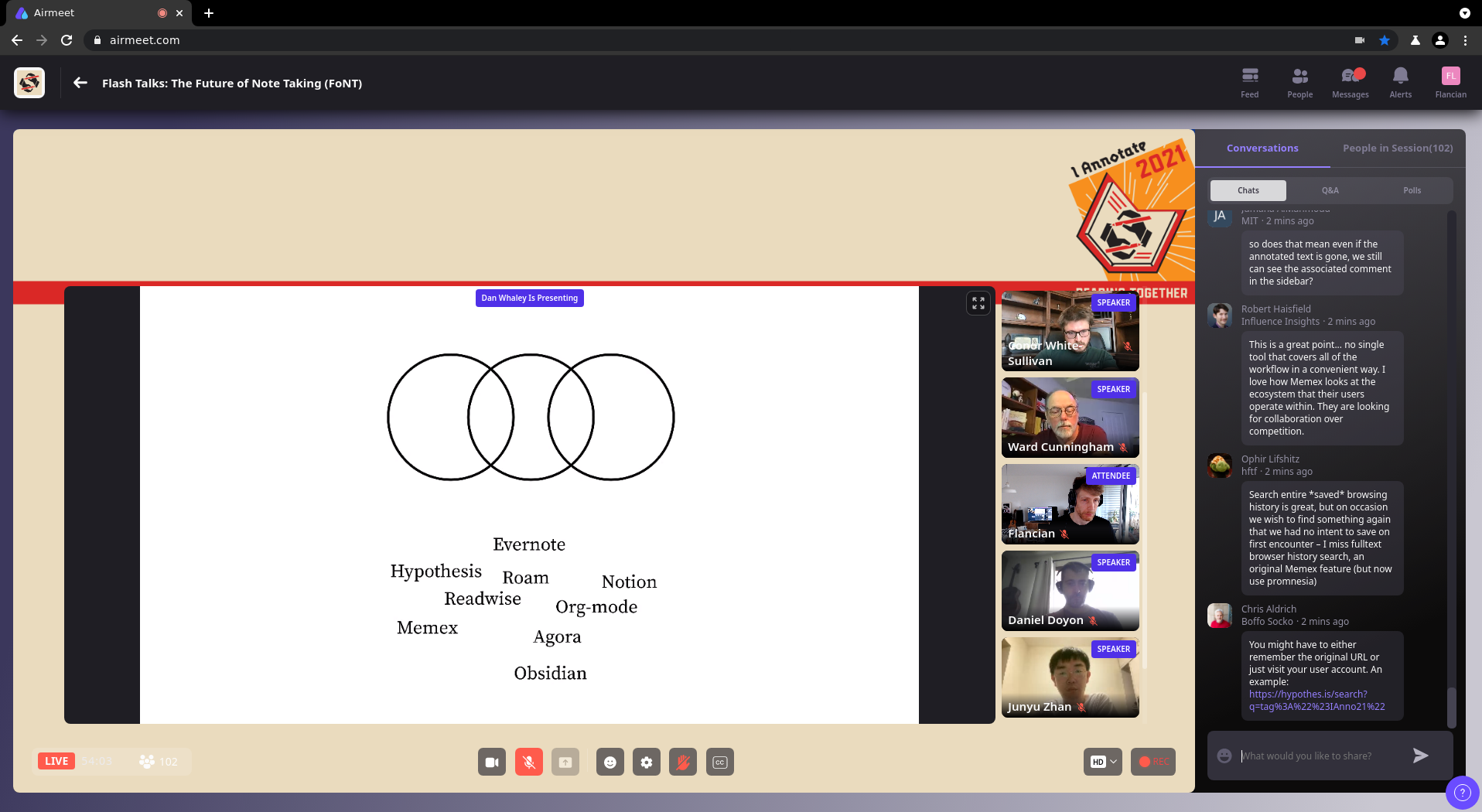This screenshot has width=1482, height=812.
Task: Click the attendee count 102 indicator
Action: (x=159, y=762)
